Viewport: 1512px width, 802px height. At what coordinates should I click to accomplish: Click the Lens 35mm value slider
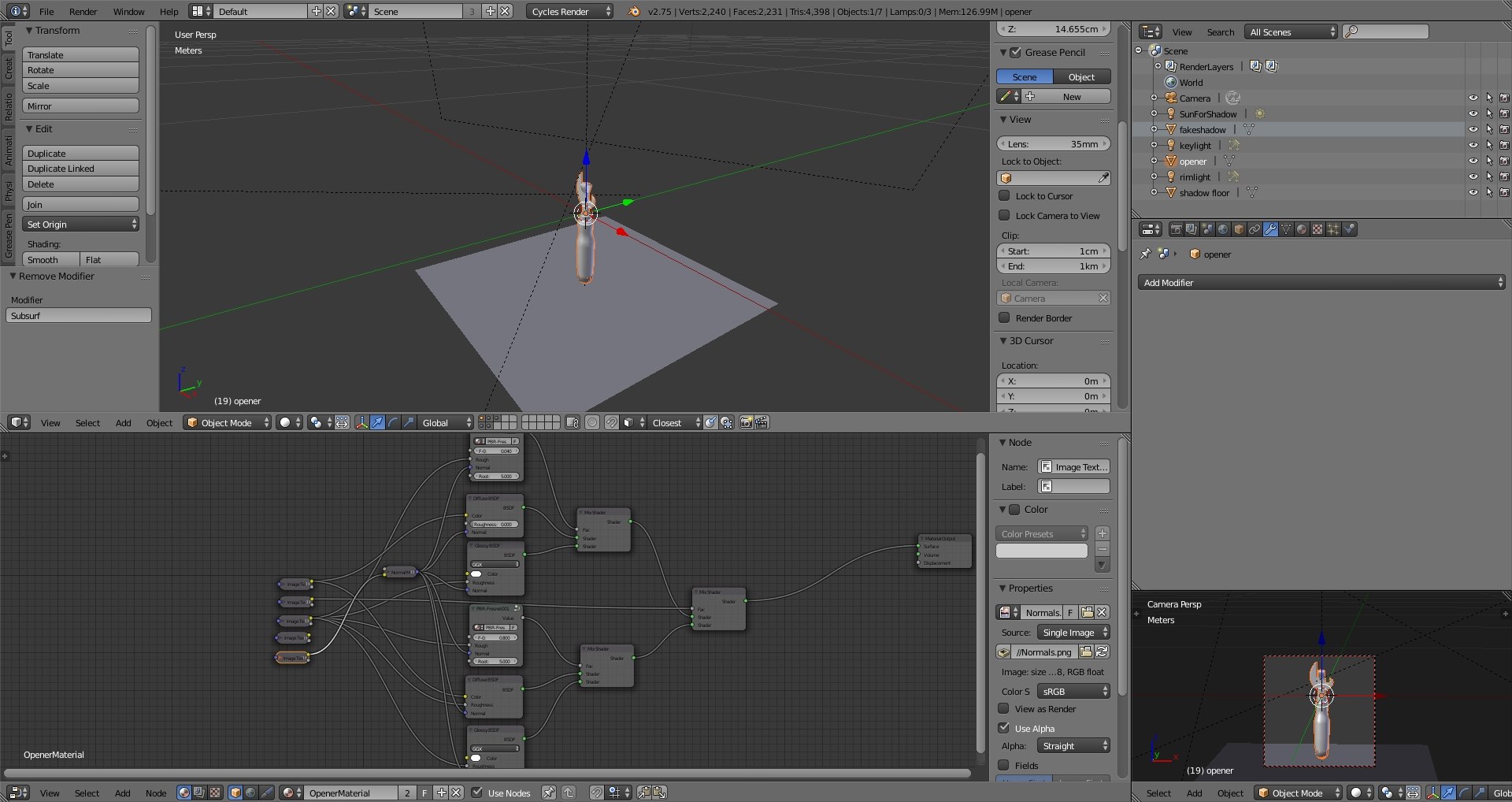coord(1054,144)
